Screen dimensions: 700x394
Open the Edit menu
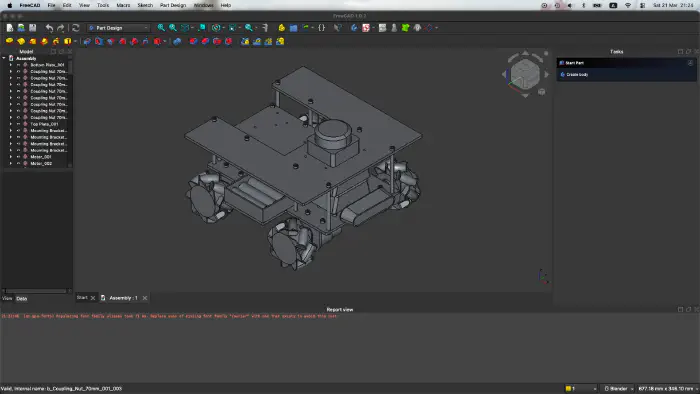(x=67, y=5)
